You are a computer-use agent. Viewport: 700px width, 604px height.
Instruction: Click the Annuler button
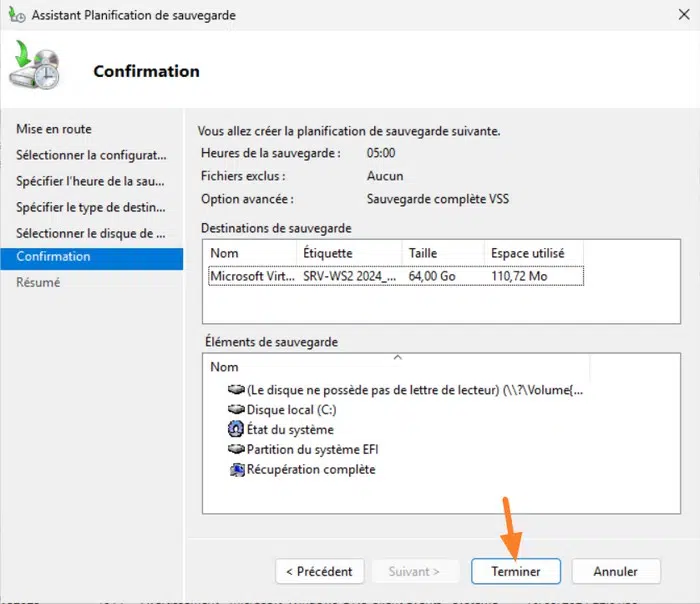coord(615,571)
